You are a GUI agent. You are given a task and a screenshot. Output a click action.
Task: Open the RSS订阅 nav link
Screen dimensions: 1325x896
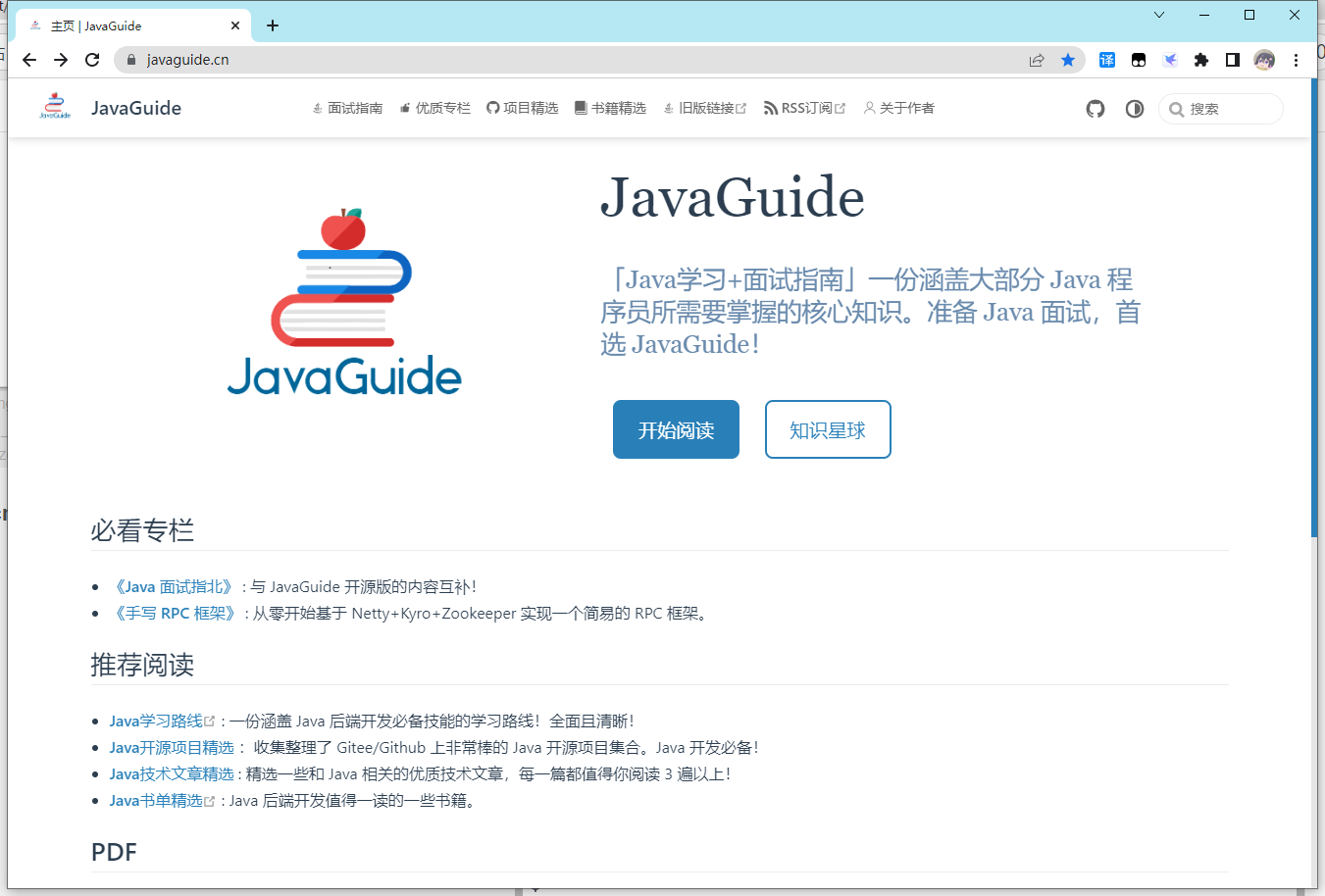[x=804, y=108]
